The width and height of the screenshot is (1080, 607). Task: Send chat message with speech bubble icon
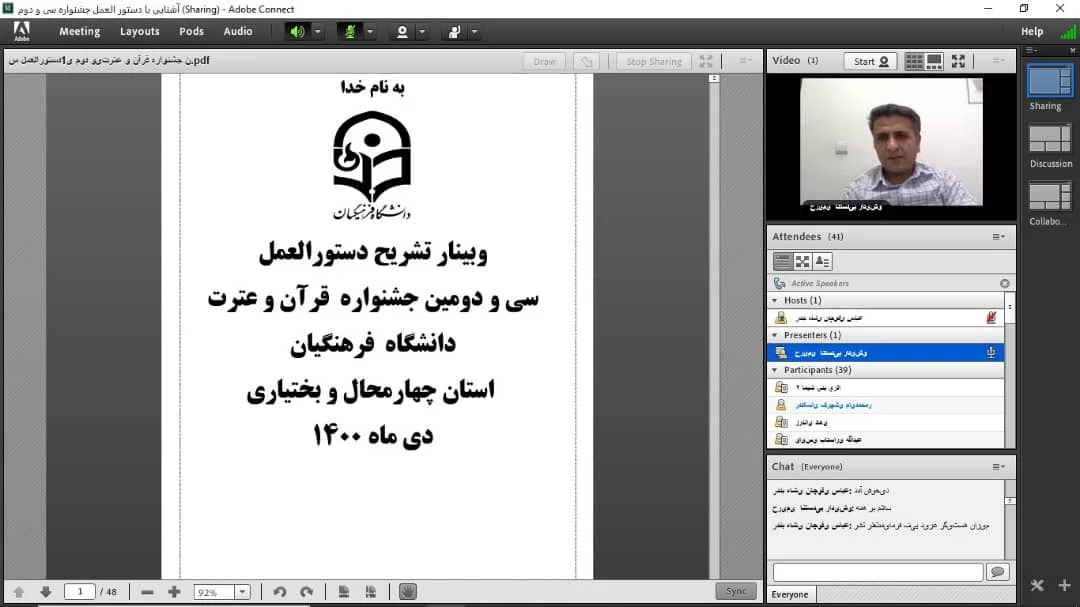[x=997, y=572]
